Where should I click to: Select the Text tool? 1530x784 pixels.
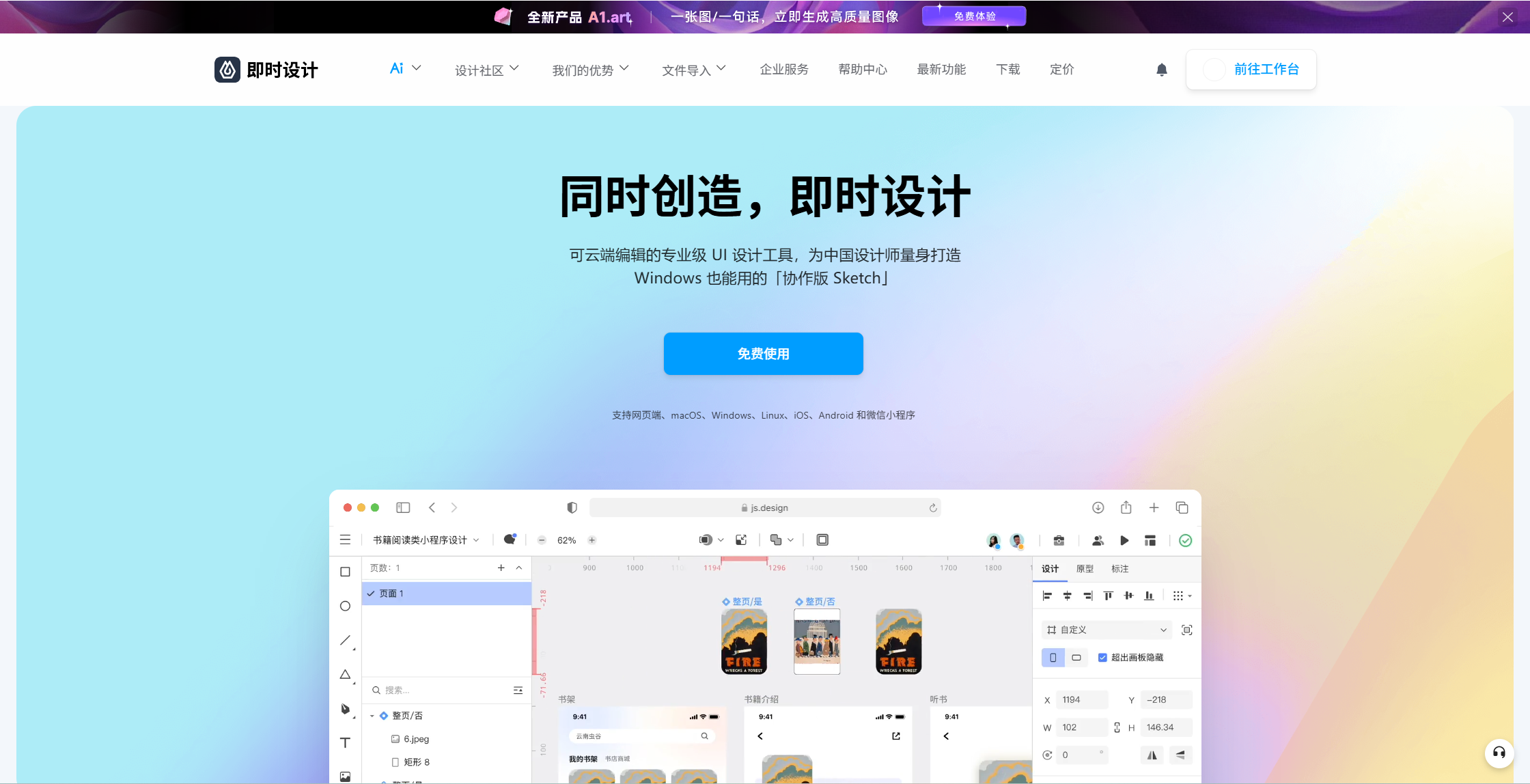(x=345, y=742)
